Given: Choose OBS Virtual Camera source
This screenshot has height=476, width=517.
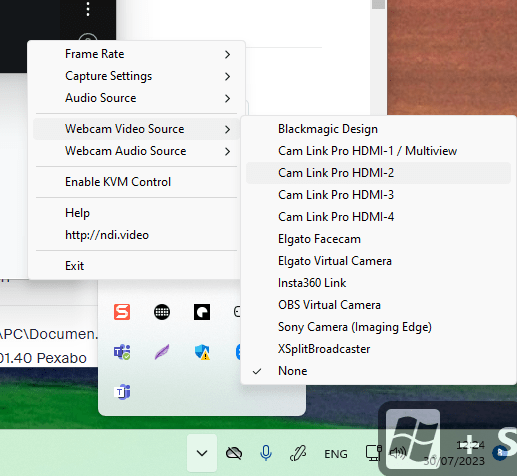Looking at the screenshot, I should coord(378,305).
